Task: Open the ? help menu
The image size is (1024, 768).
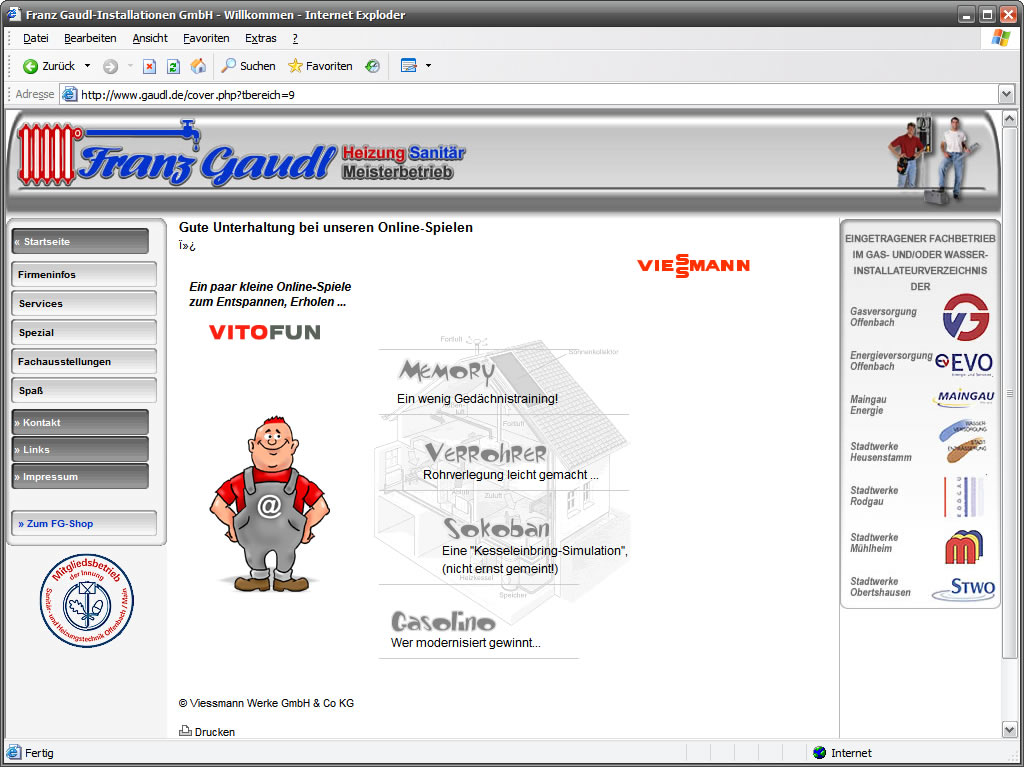Action: coord(295,39)
